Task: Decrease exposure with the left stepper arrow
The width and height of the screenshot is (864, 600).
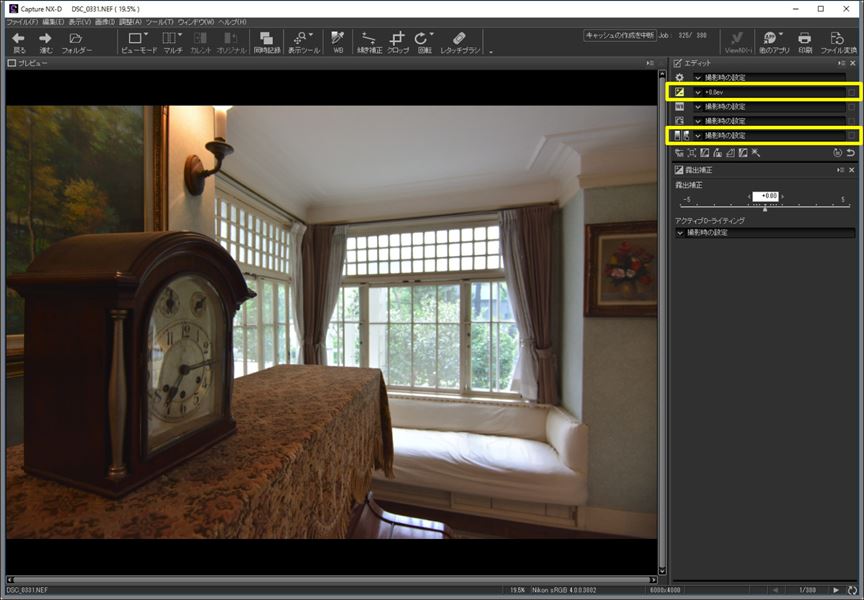Action: (749, 196)
